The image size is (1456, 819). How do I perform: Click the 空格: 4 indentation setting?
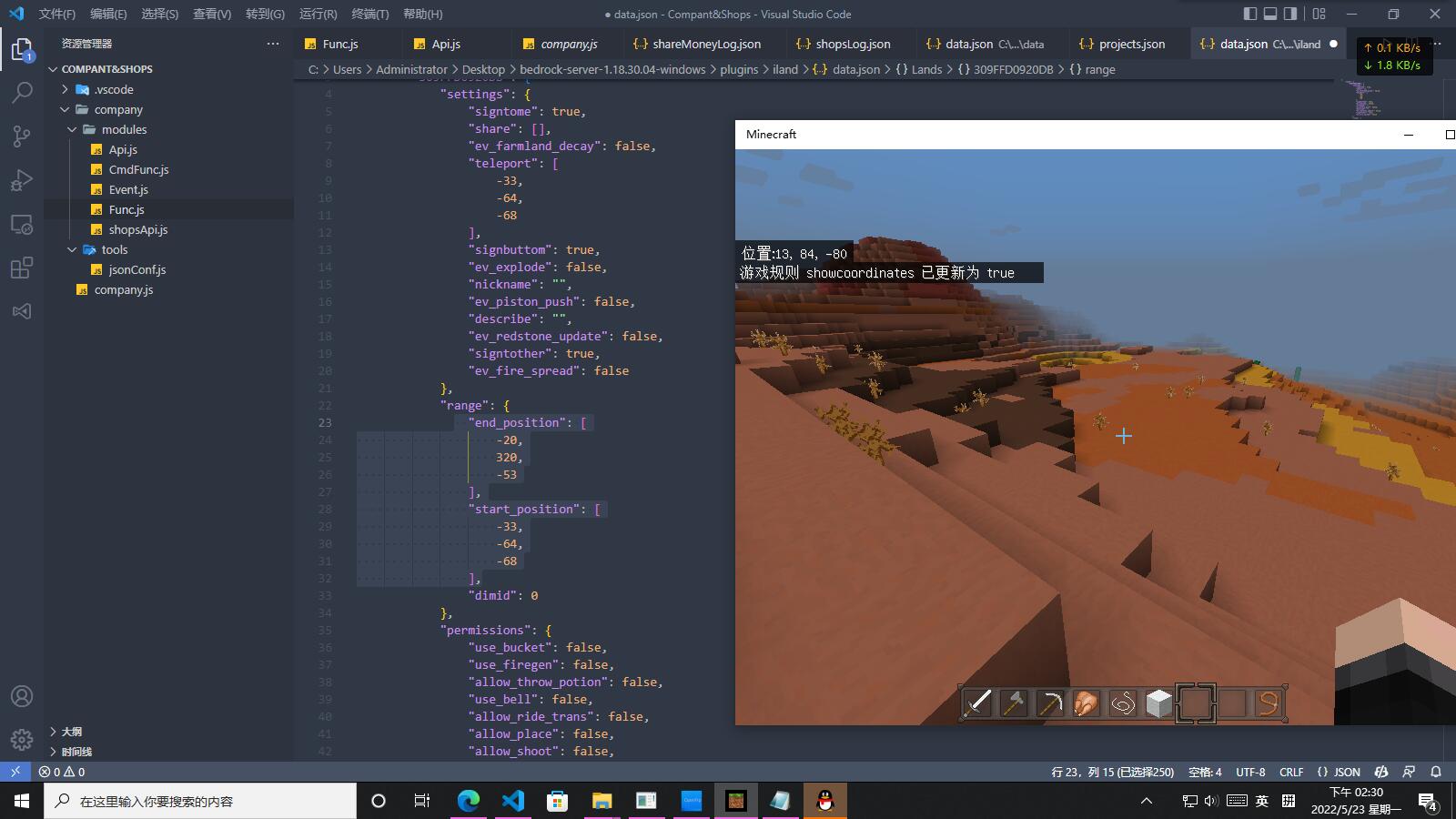point(1205,772)
